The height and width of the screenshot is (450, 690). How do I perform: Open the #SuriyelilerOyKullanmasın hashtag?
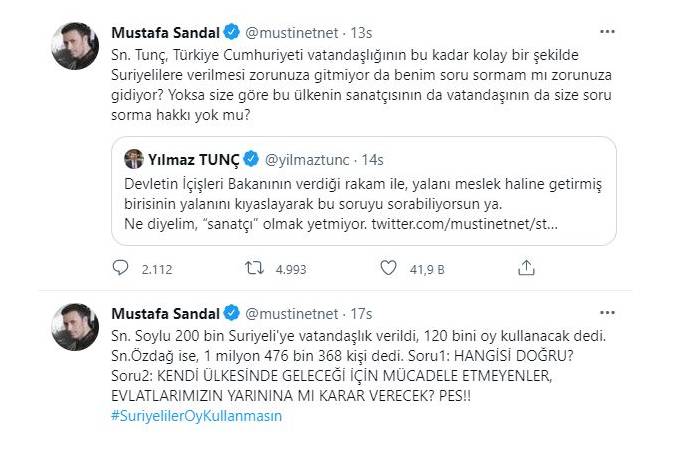click(197, 416)
